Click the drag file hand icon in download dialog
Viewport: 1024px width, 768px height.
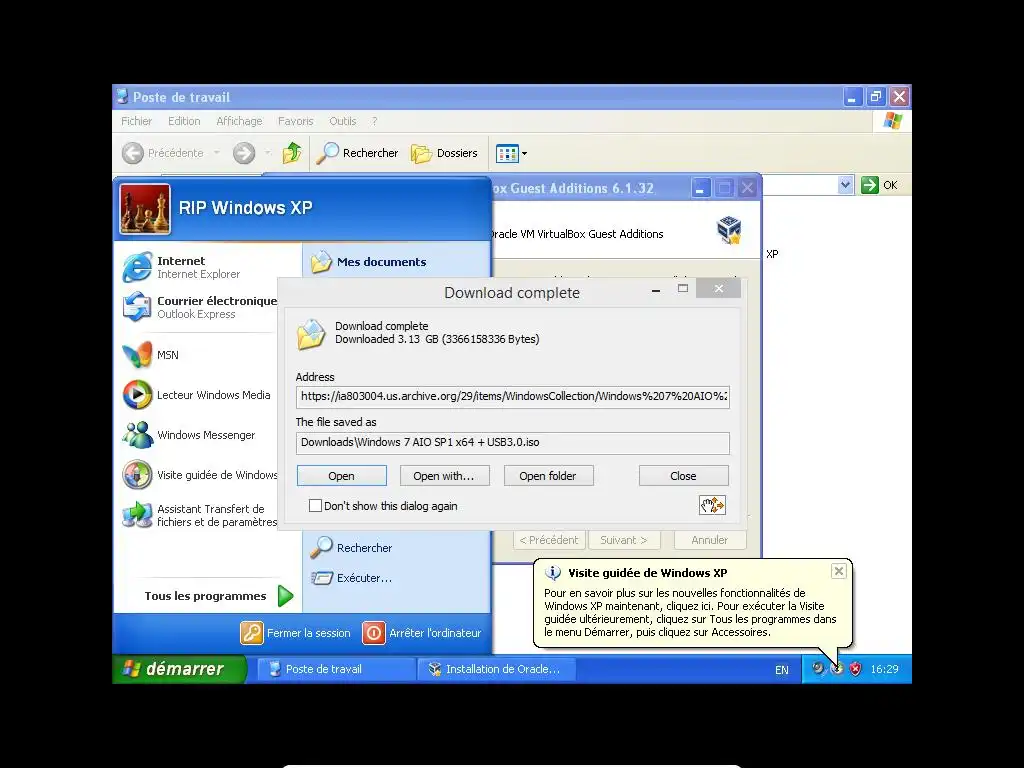712,505
